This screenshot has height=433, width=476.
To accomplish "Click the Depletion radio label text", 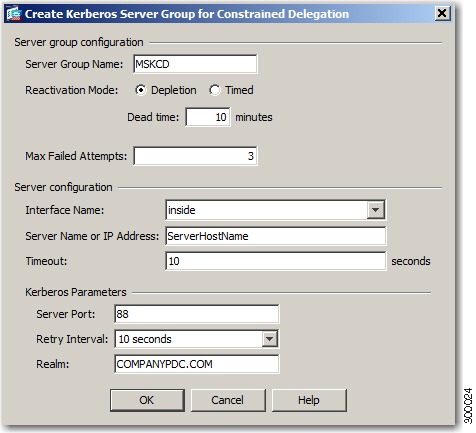I will 174,90.
